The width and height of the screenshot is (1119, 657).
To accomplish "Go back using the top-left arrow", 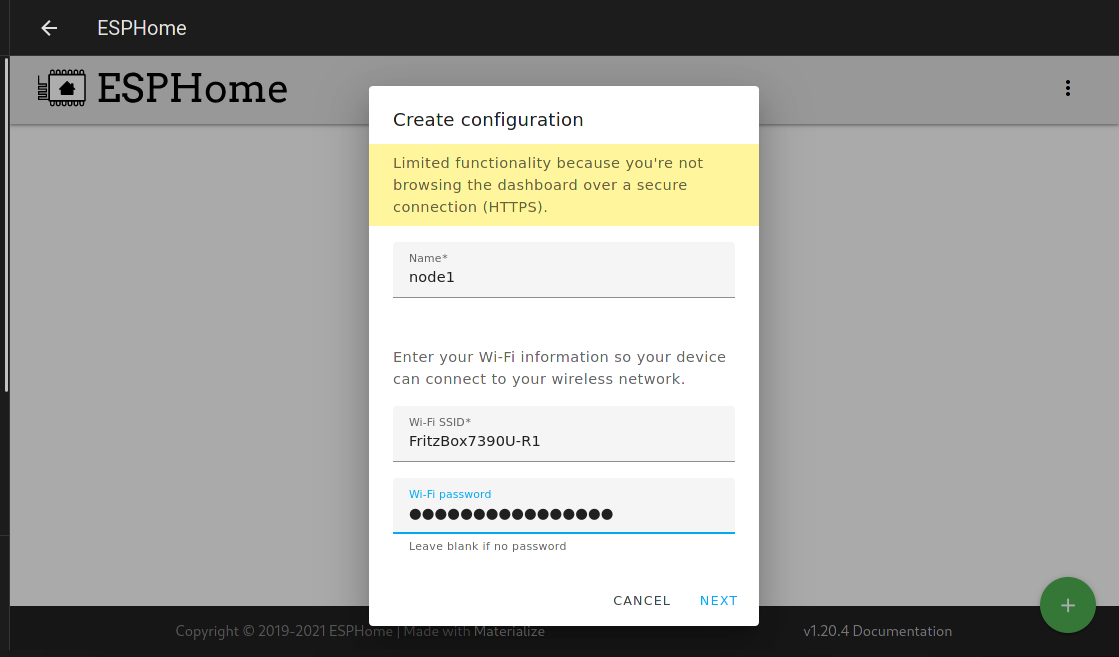I will pyautogui.click(x=49, y=28).
